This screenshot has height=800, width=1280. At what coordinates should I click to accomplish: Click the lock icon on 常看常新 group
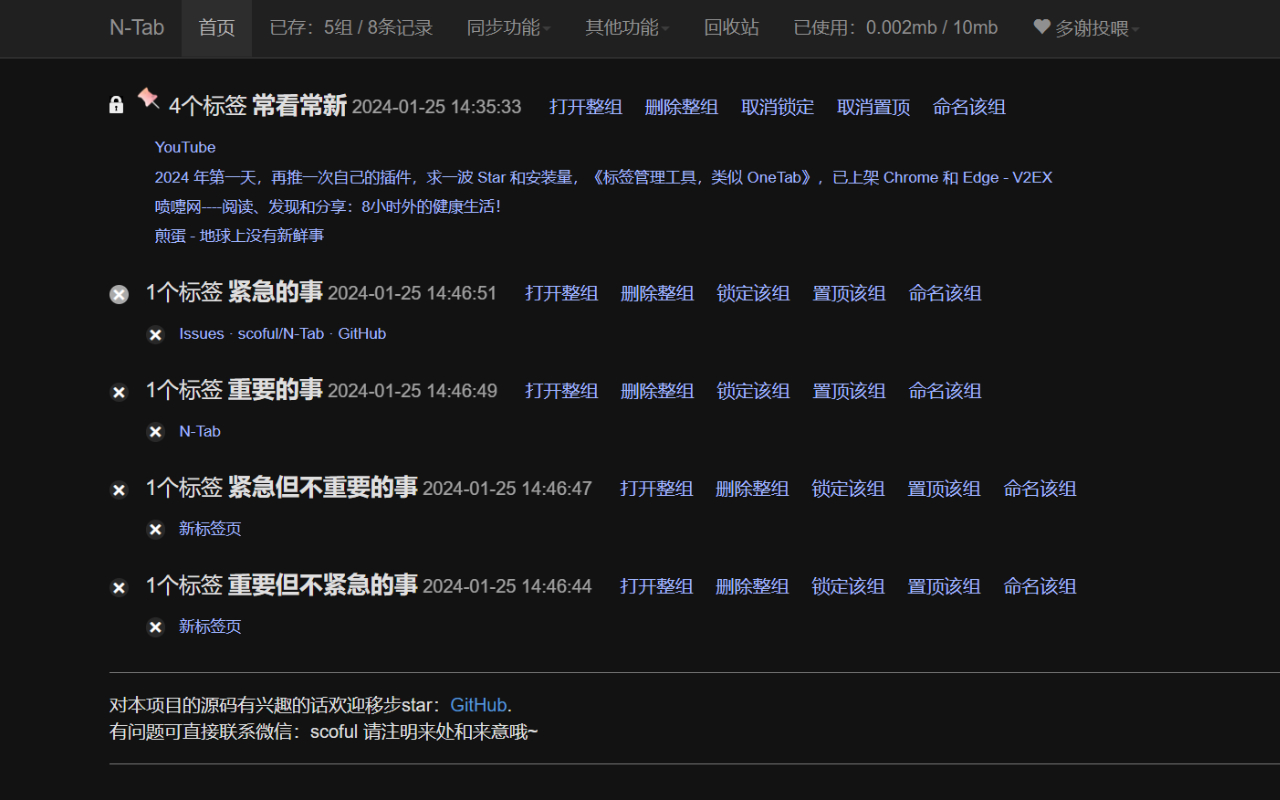pyautogui.click(x=115, y=104)
